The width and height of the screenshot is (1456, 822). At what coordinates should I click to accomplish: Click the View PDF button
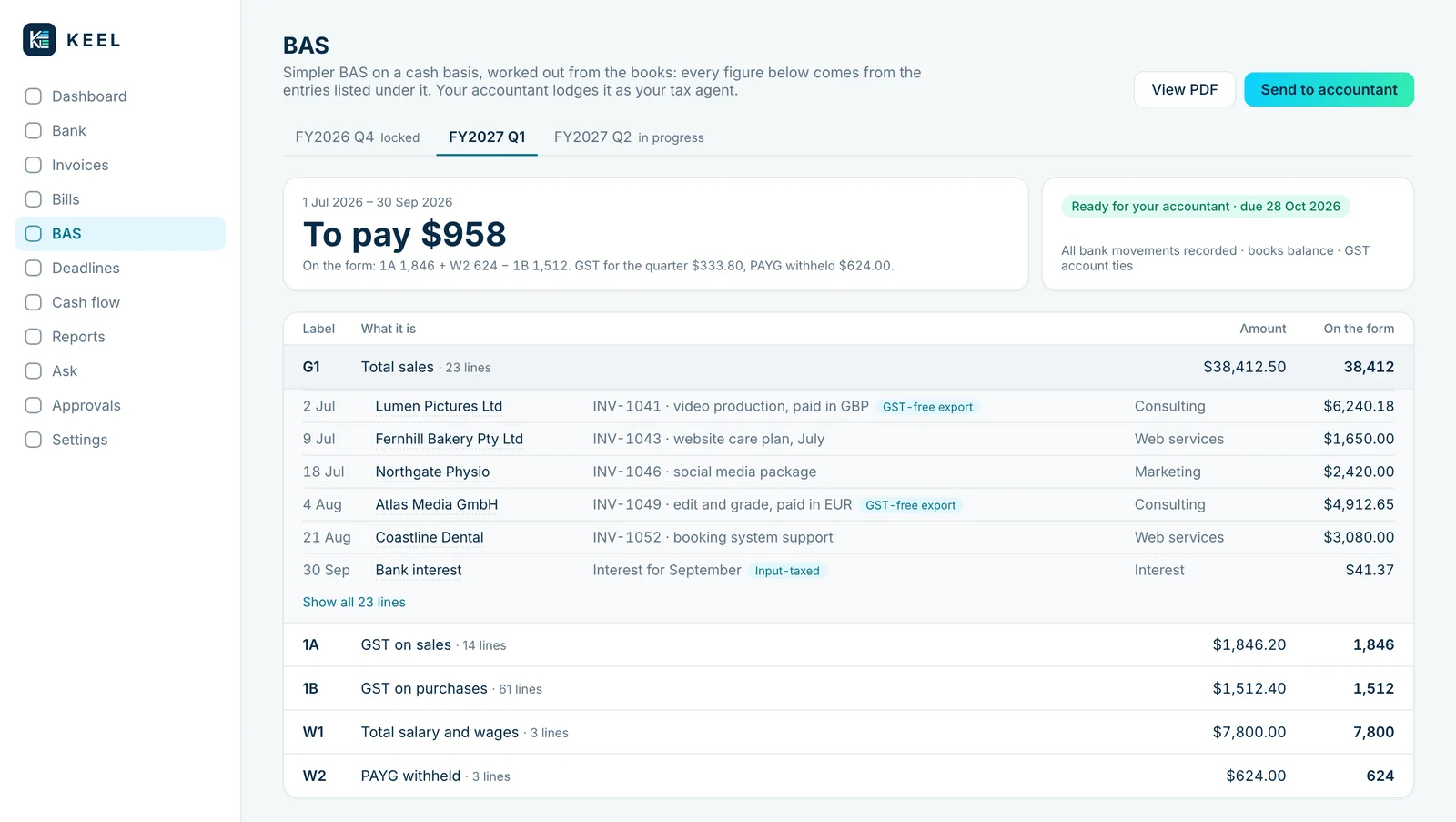[1184, 89]
